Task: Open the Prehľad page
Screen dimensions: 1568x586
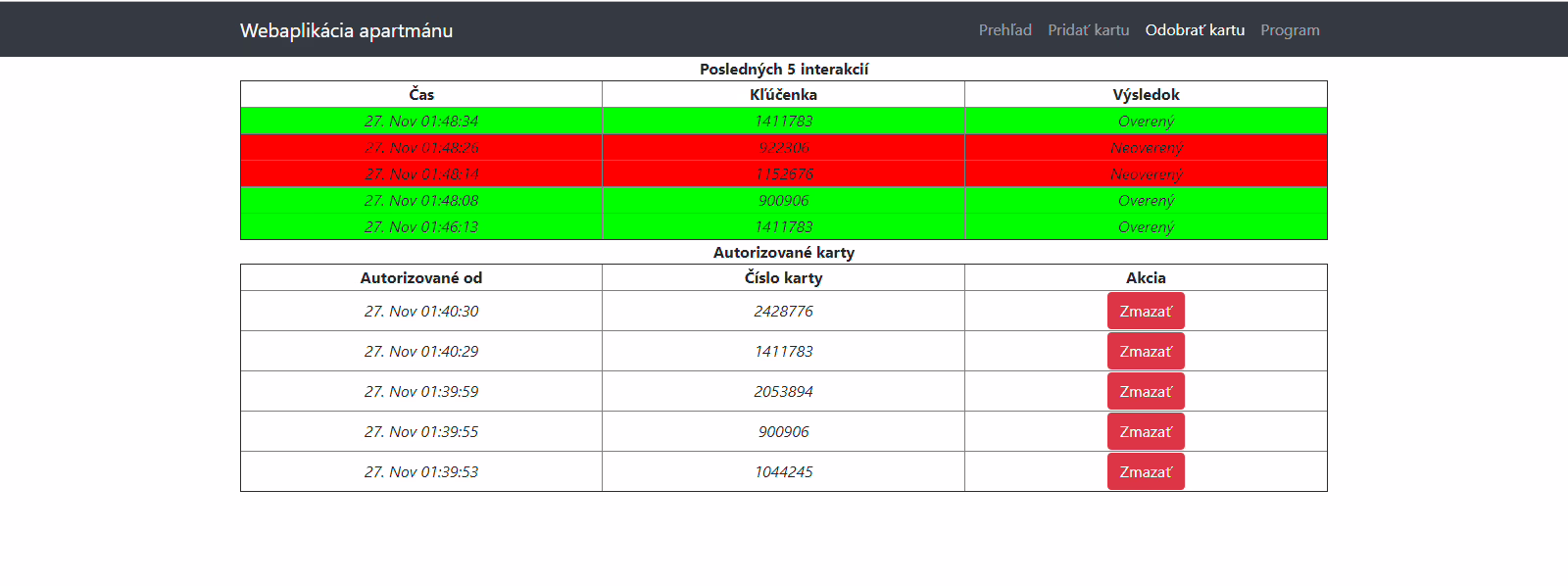Action: tap(1004, 30)
